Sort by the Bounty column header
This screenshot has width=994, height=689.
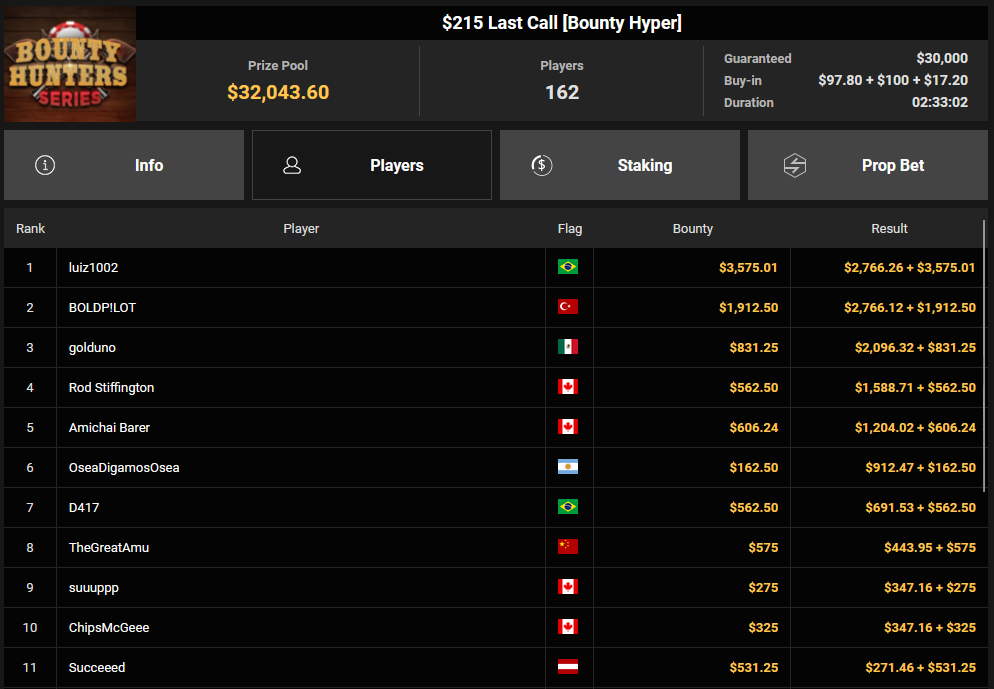click(x=692, y=229)
